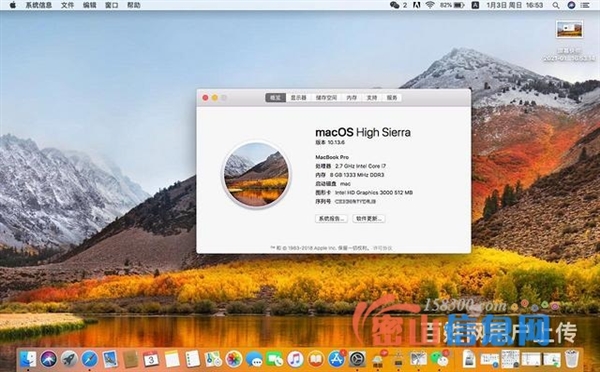This screenshot has width=600, height=372.
Task: Open Notes from the Dock
Action: [172, 359]
